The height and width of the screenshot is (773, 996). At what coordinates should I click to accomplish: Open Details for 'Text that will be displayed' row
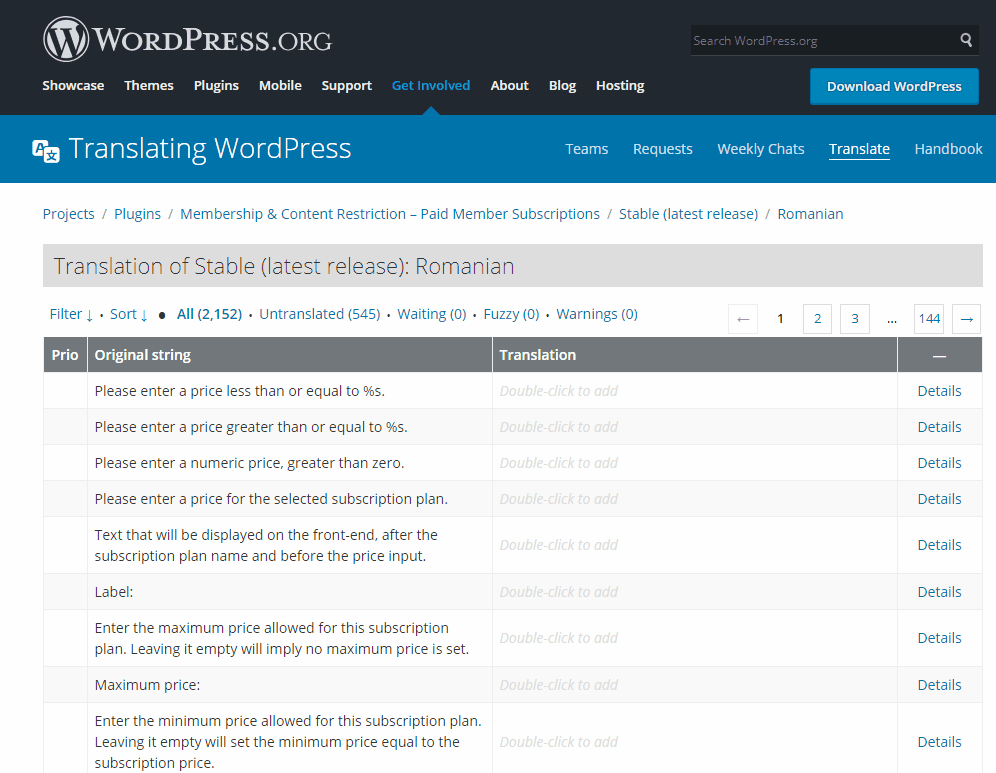[939, 546]
